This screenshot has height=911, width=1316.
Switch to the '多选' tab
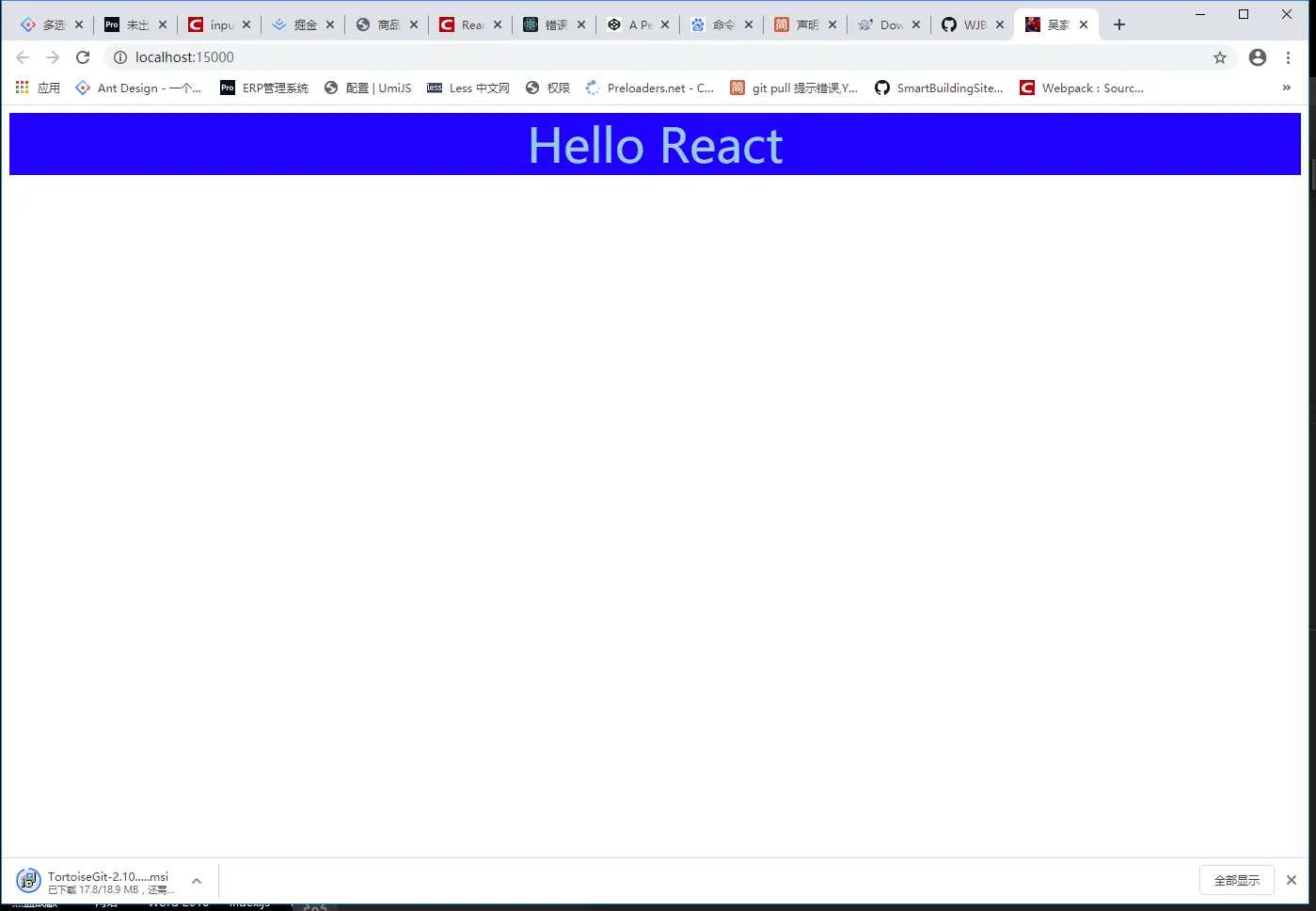point(52,25)
